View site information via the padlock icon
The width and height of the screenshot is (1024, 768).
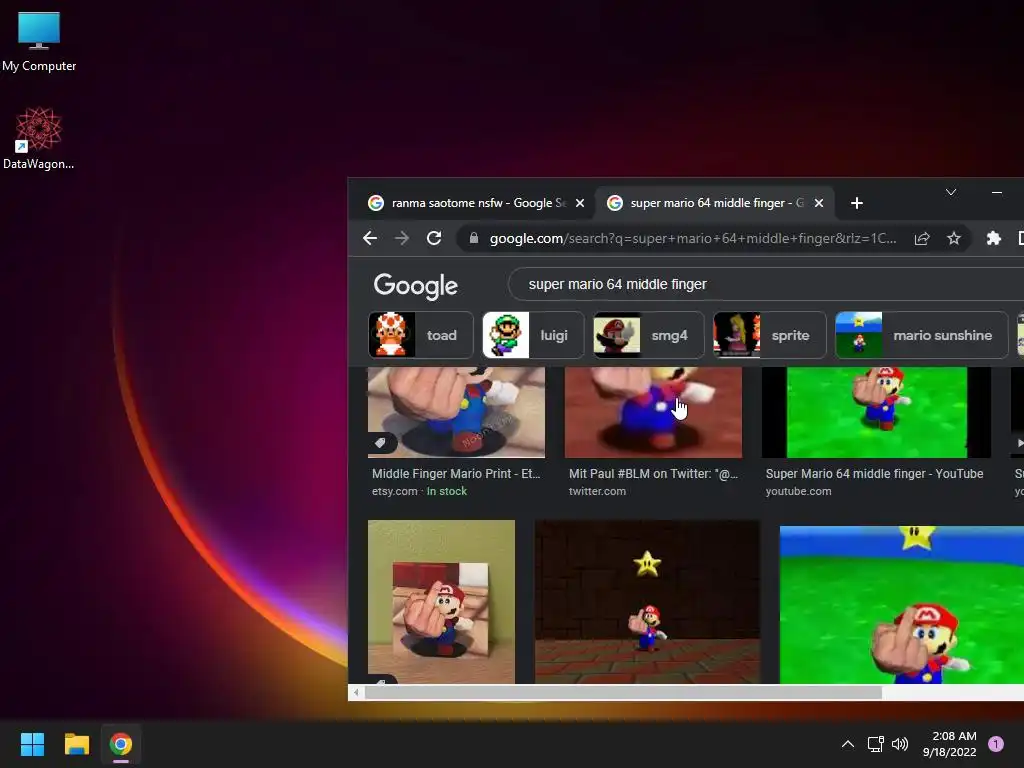click(473, 238)
